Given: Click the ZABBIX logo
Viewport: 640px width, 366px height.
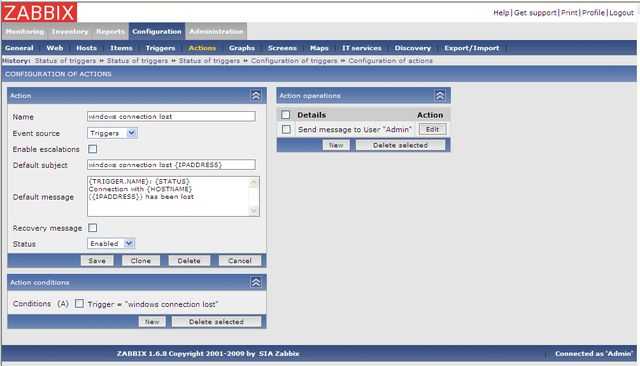Looking at the screenshot, I should pos(39,12).
